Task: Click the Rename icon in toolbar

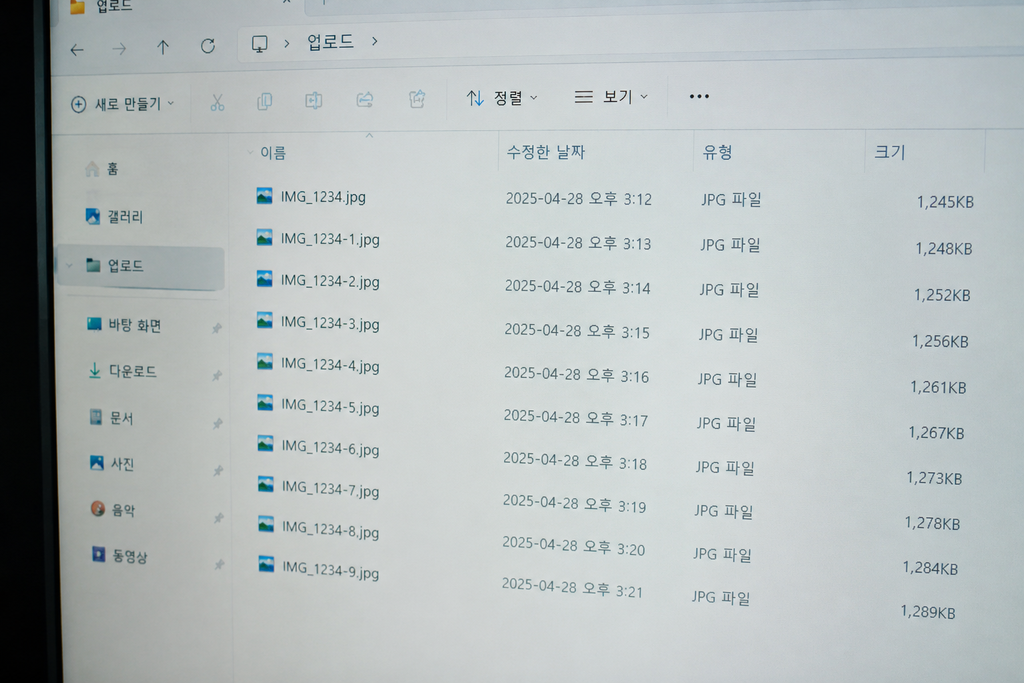Action: [365, 99]
